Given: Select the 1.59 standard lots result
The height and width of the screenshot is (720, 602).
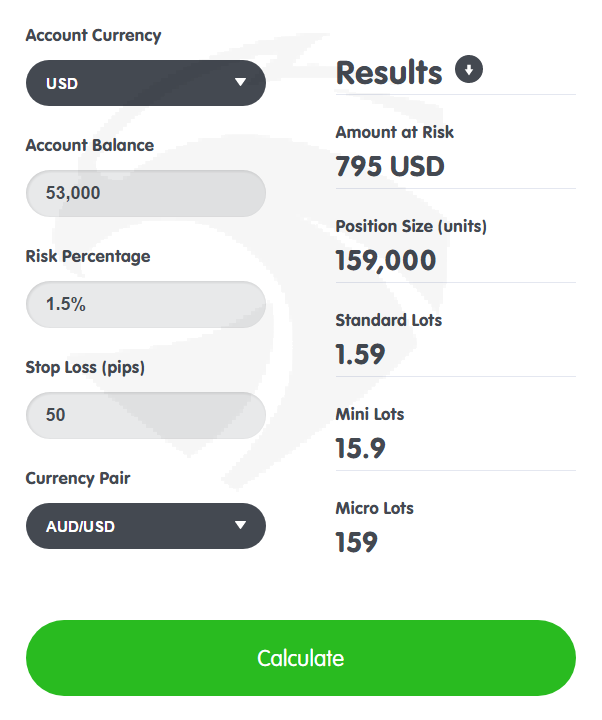Looking at the screenshot, I should click(x=360, y=354).
